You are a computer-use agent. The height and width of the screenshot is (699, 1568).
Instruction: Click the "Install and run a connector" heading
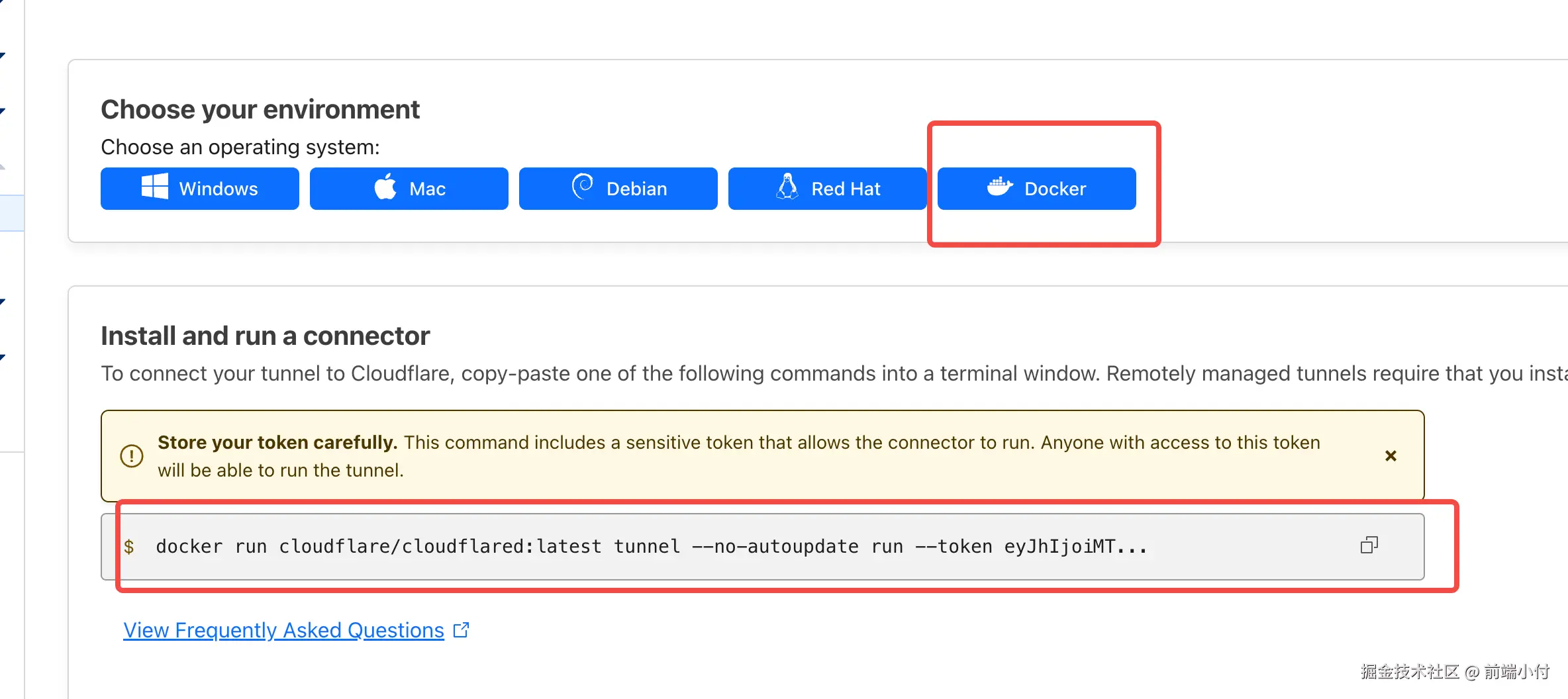click(x=265, y=336)
